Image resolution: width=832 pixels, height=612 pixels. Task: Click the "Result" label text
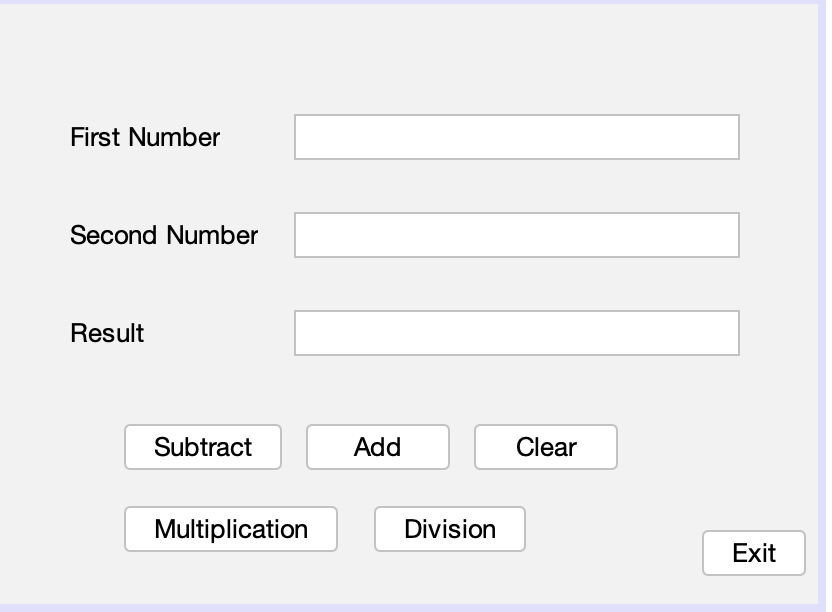(x=107, y=333)
